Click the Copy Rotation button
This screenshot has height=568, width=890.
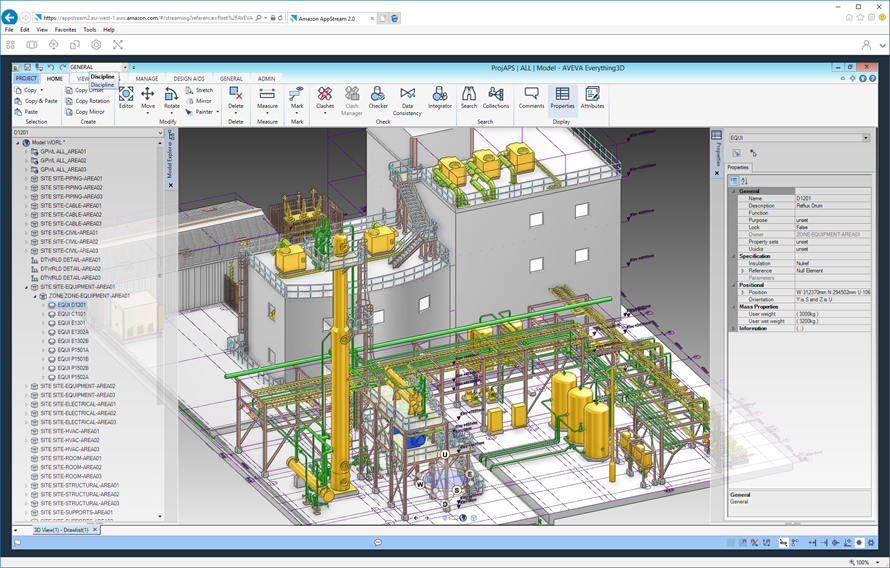[x=87, y=101]
